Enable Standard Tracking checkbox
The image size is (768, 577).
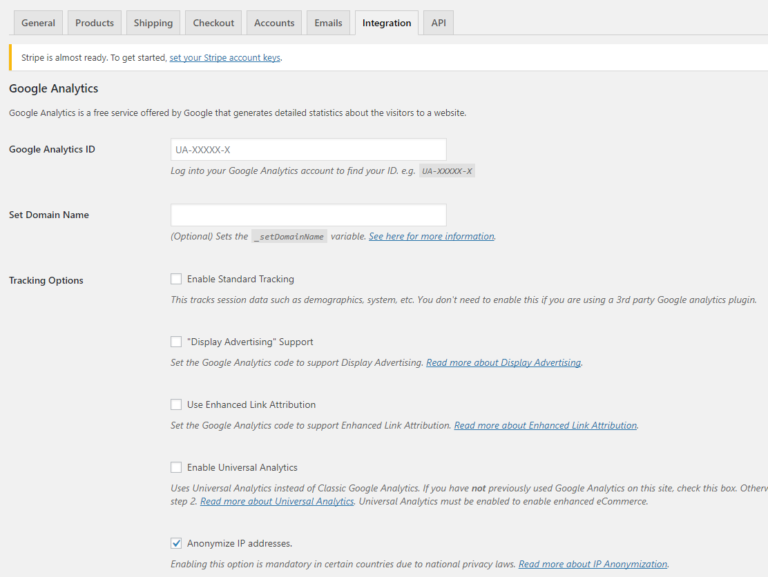176,279
